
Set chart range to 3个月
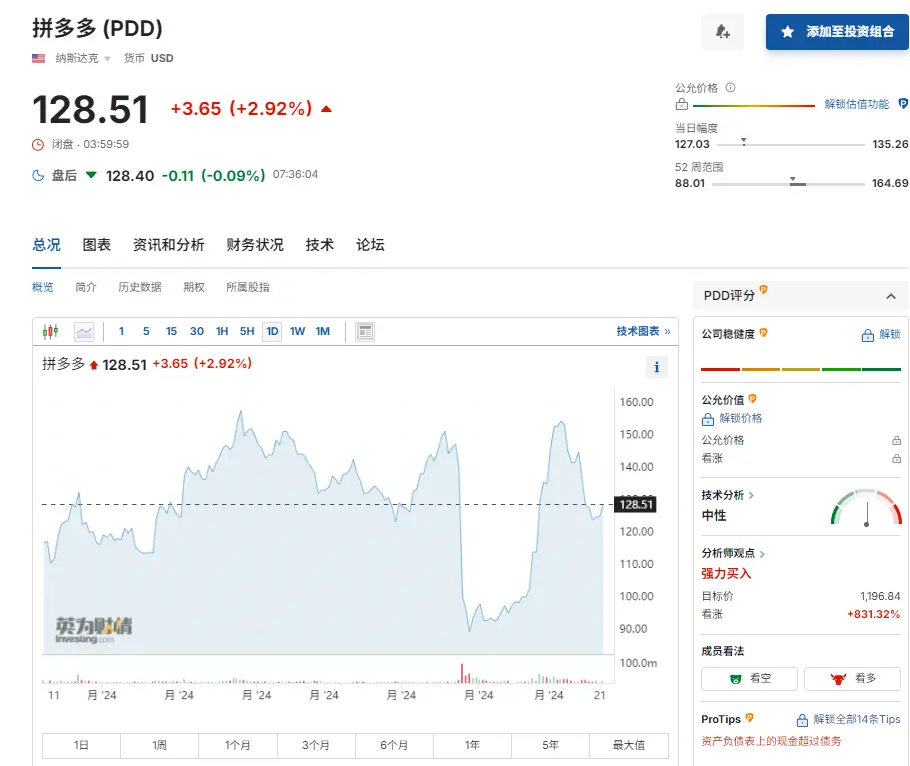point(316,745)
